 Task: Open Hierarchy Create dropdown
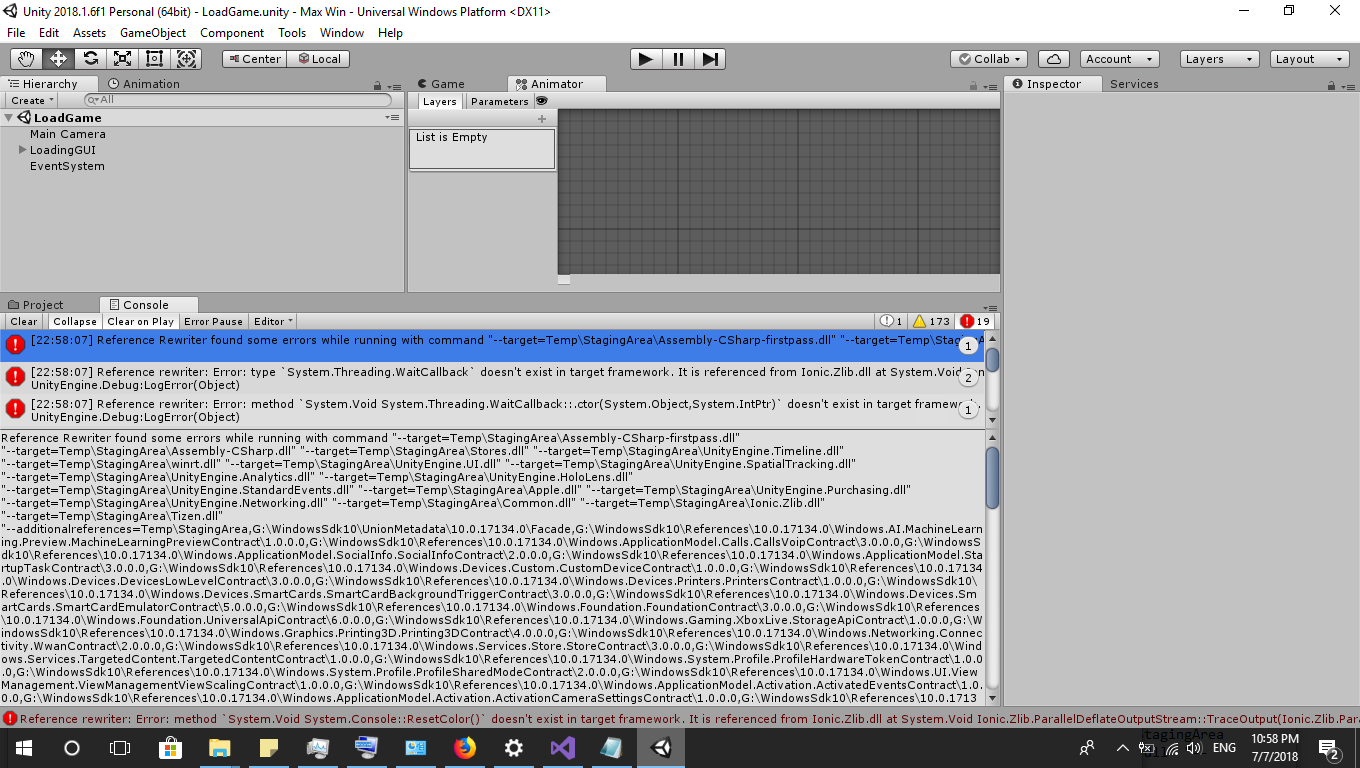coord(32,100)
